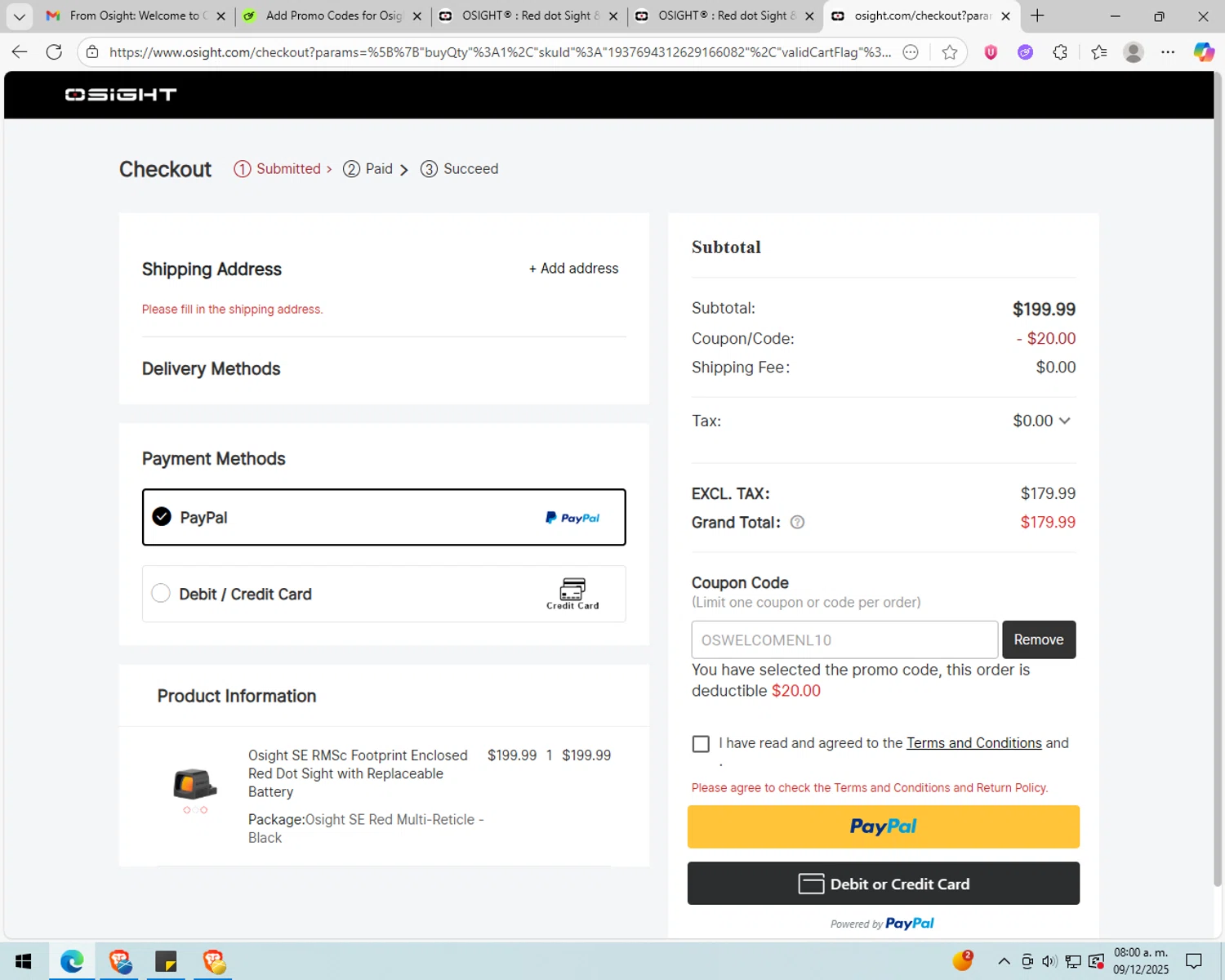Screen dimensions: 1225x980
Task: View site information lock icon
Action: 92,52
